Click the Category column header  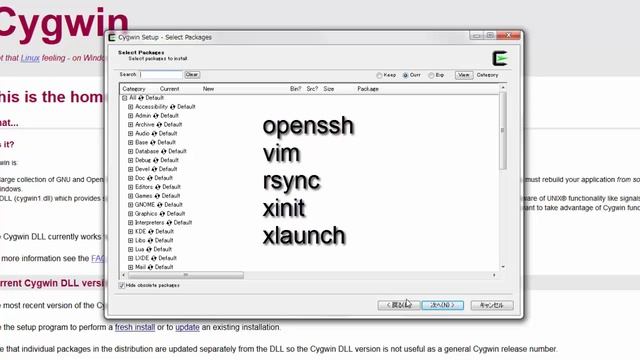pos(134,89)
